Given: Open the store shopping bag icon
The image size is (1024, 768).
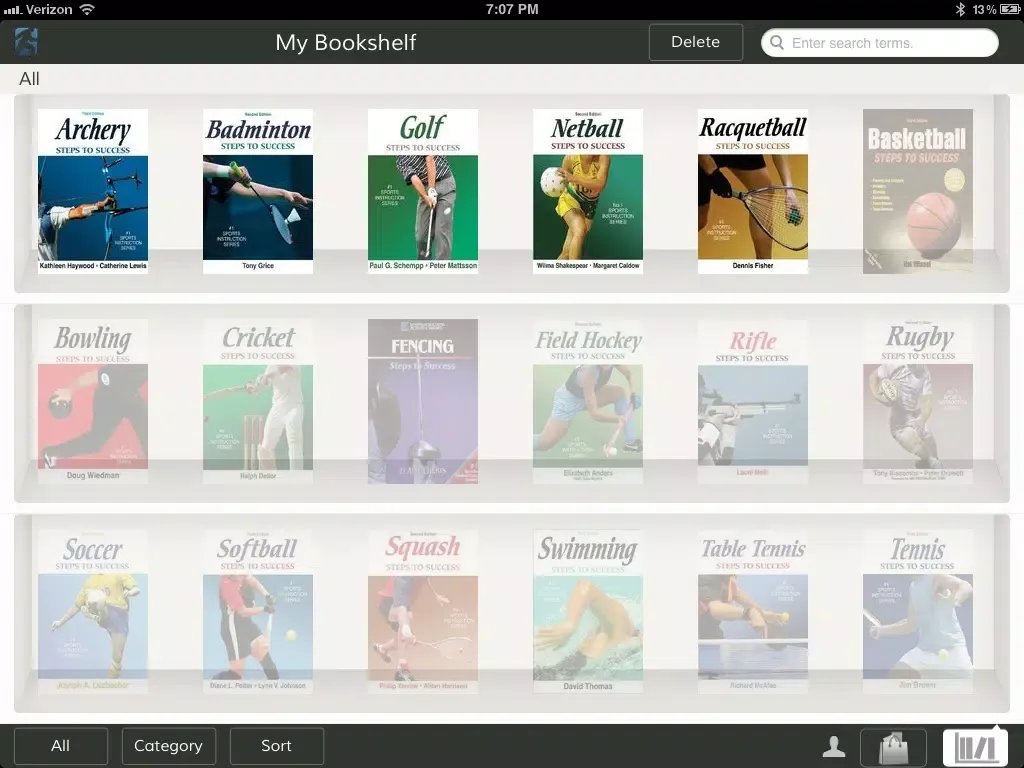Looking at the screenshot, I should [x=893, y=747].
